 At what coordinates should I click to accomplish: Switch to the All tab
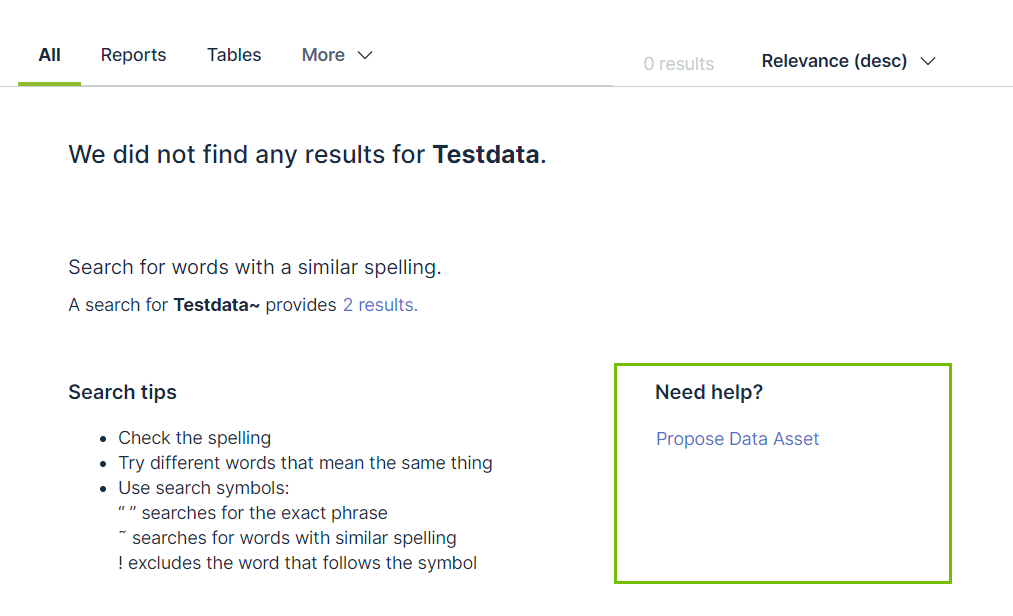[x=49, y=55]
